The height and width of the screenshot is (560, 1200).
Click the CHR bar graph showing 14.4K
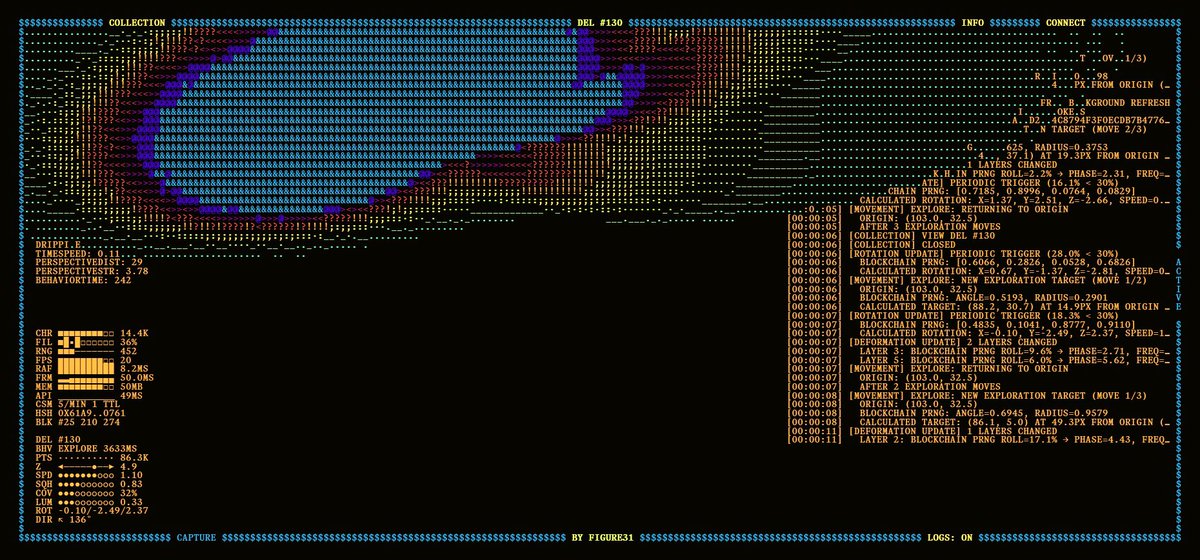tap(85, 332)
